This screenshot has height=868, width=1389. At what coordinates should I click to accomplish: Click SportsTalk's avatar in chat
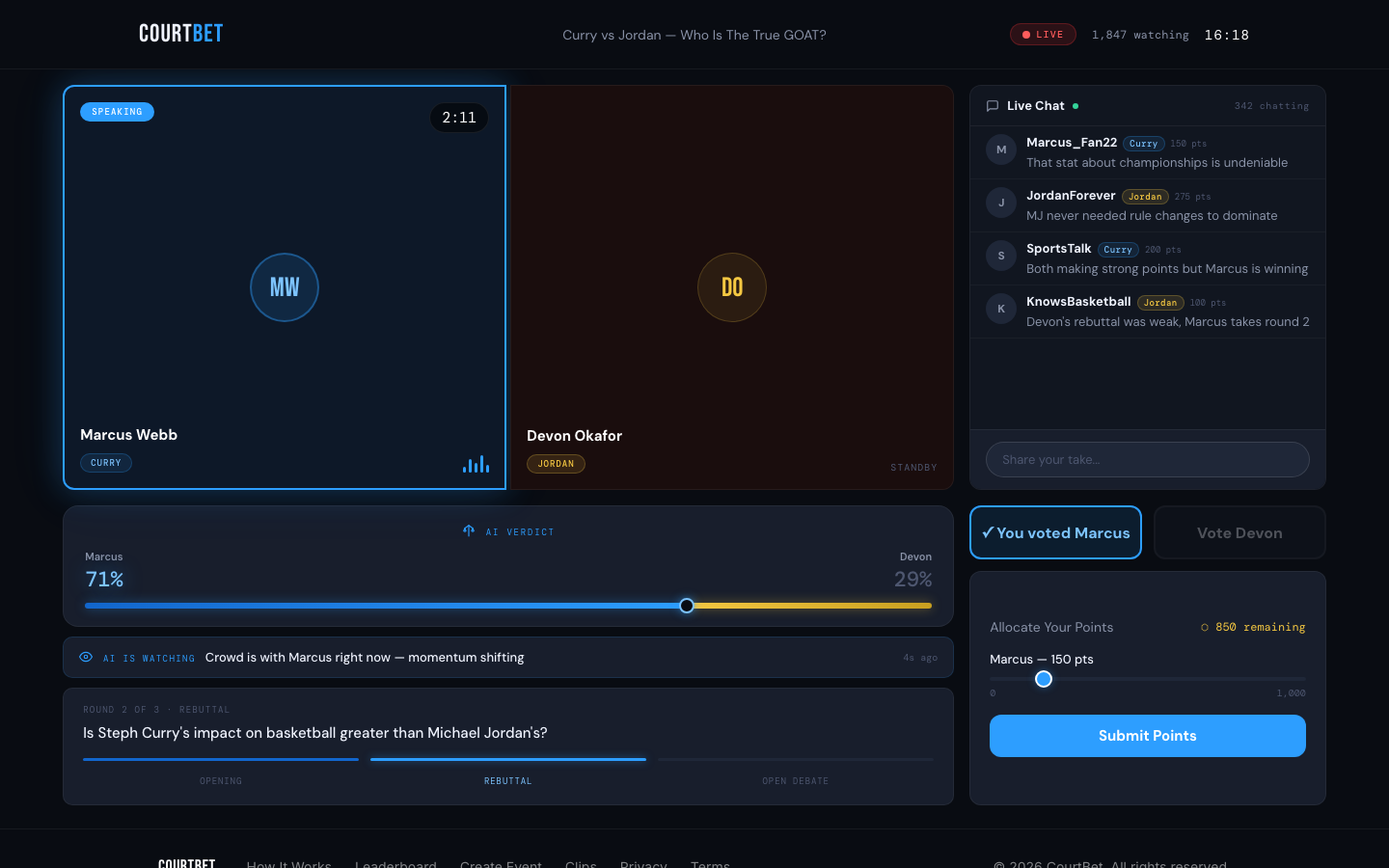click(x=1001, y=257)
